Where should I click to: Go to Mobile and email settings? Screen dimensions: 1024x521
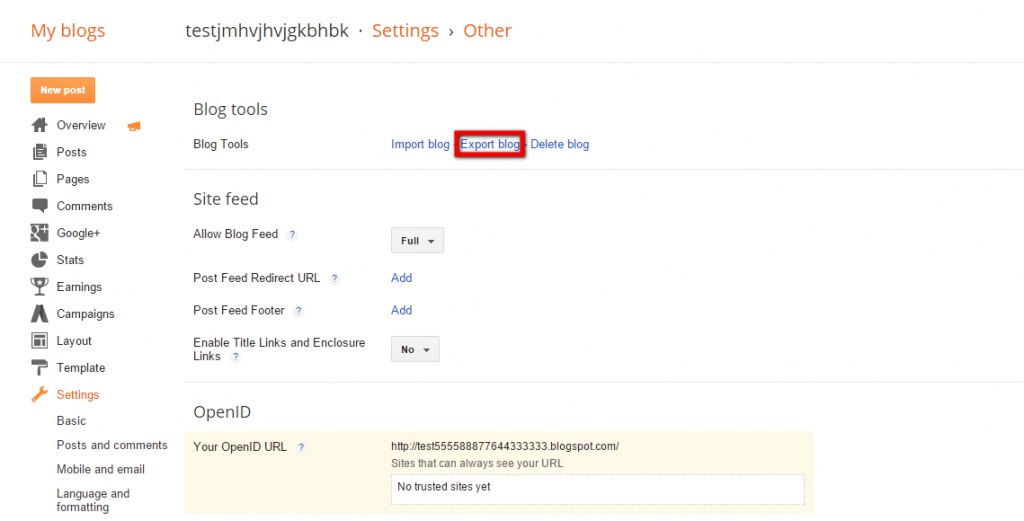[101, 469]
